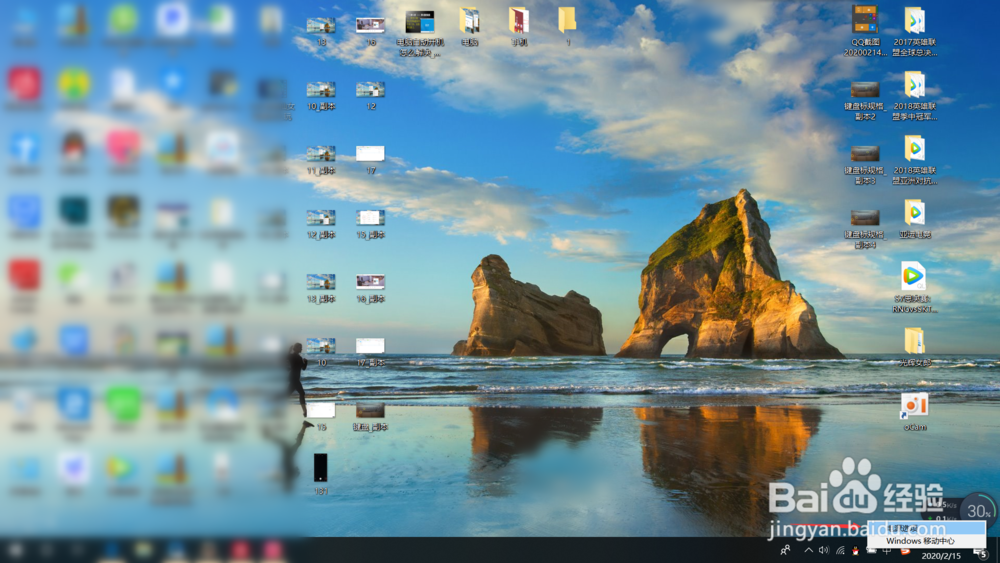Expand the hidden tray icons chevron
Screen dimensions: 1000x563
pyautogui.click(x=808, y=550)
